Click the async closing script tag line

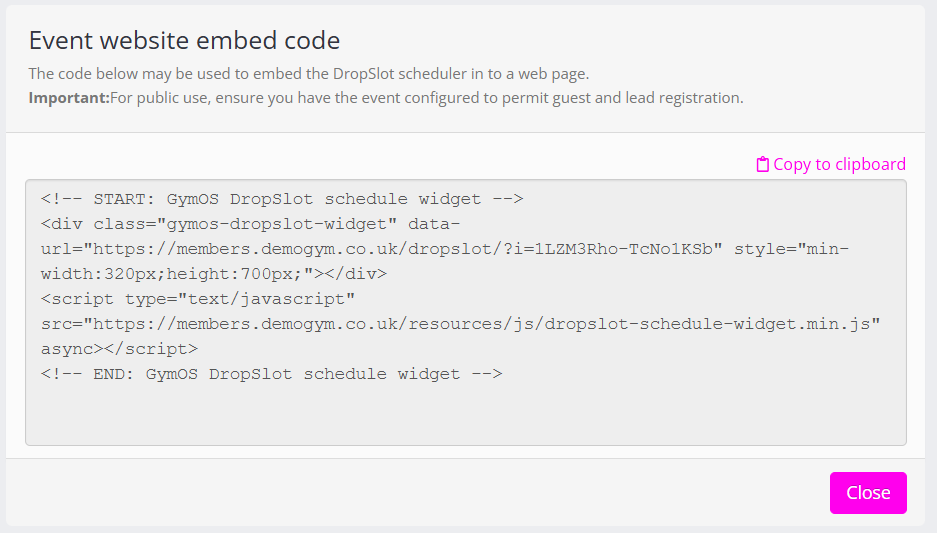tap(119, 349)
